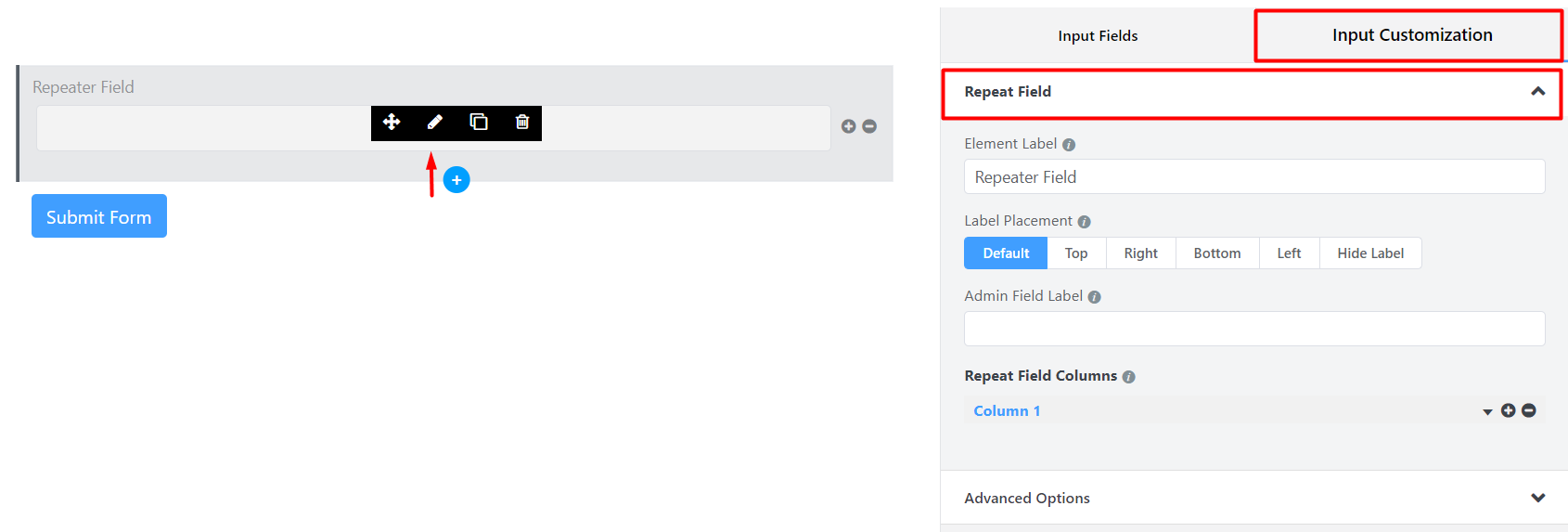The width and height of the screenshot is (1568, 532).
Task: Add a repeater row with plus icon
Action: pos(848,126)
